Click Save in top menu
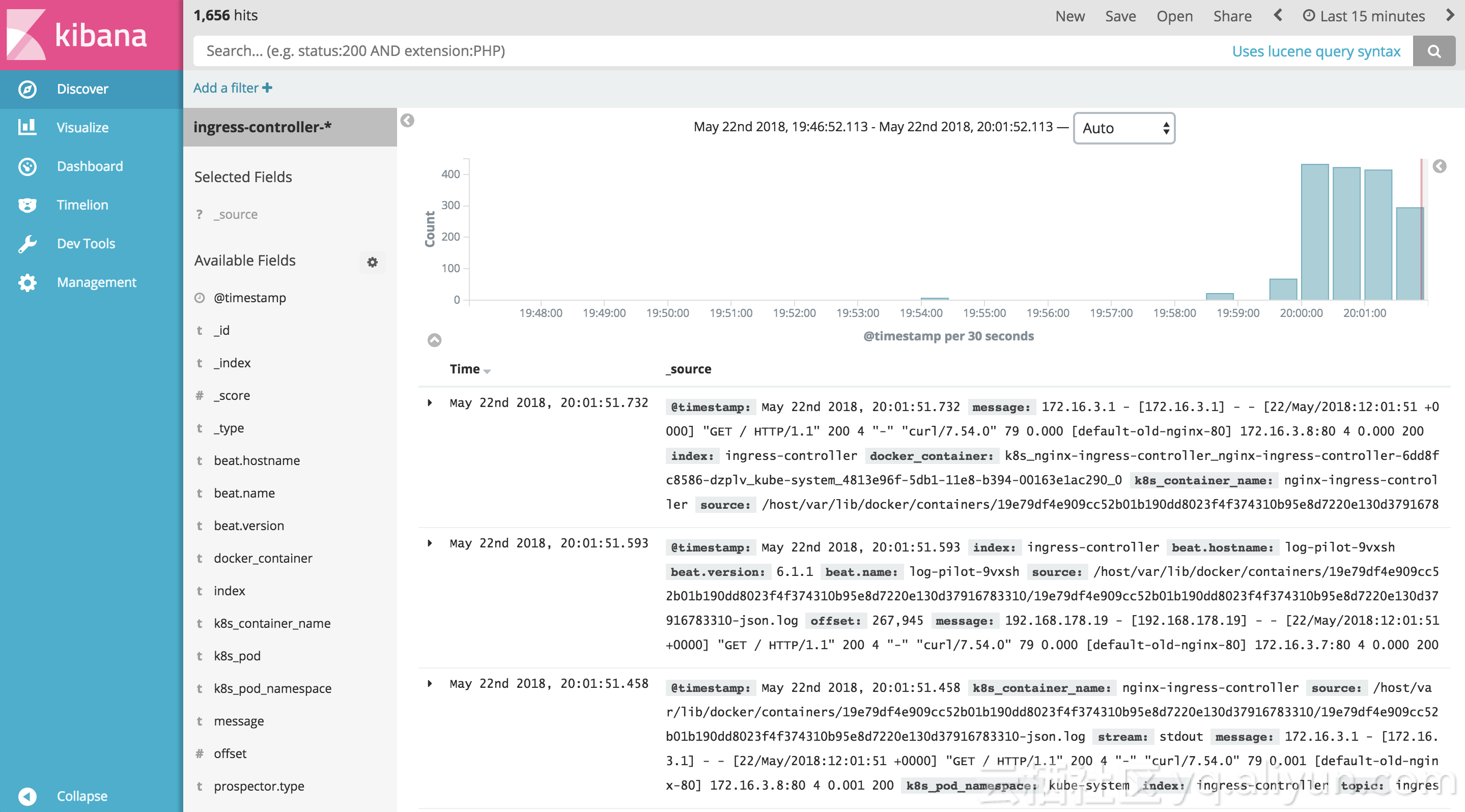This screenshot has width=1465, height=812. (x=1120, y=16)
